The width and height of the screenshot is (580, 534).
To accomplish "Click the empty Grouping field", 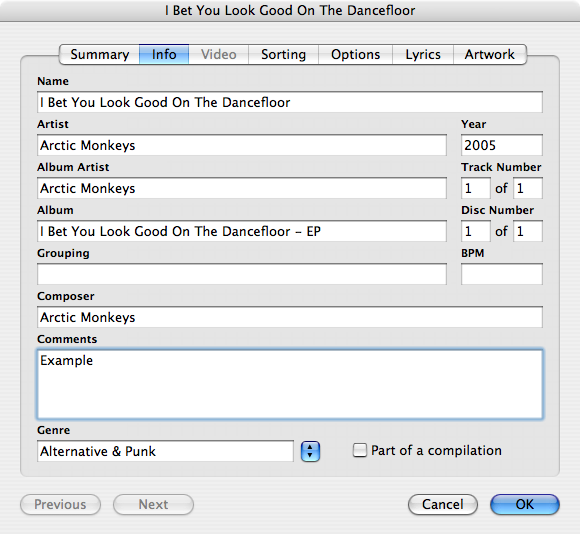I will tap(242, 274).
